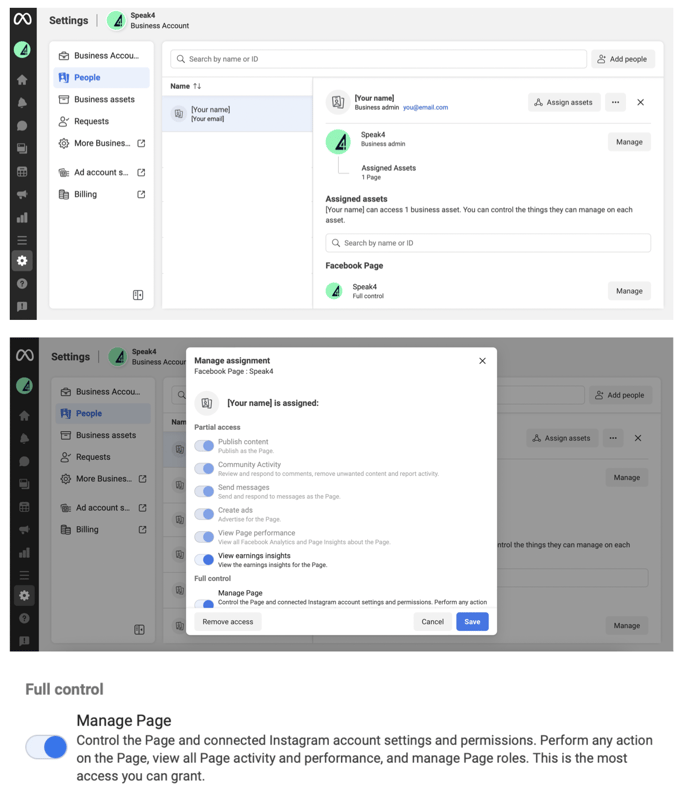Open Billing in the upper settings menu
The height and width of the screenshot is (789, 688).
(x=86, y=195)
